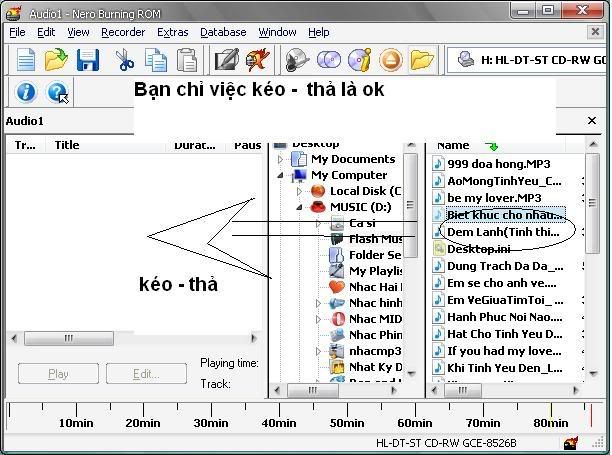Collapse the My Computer tree node

(x=280, y=176)
